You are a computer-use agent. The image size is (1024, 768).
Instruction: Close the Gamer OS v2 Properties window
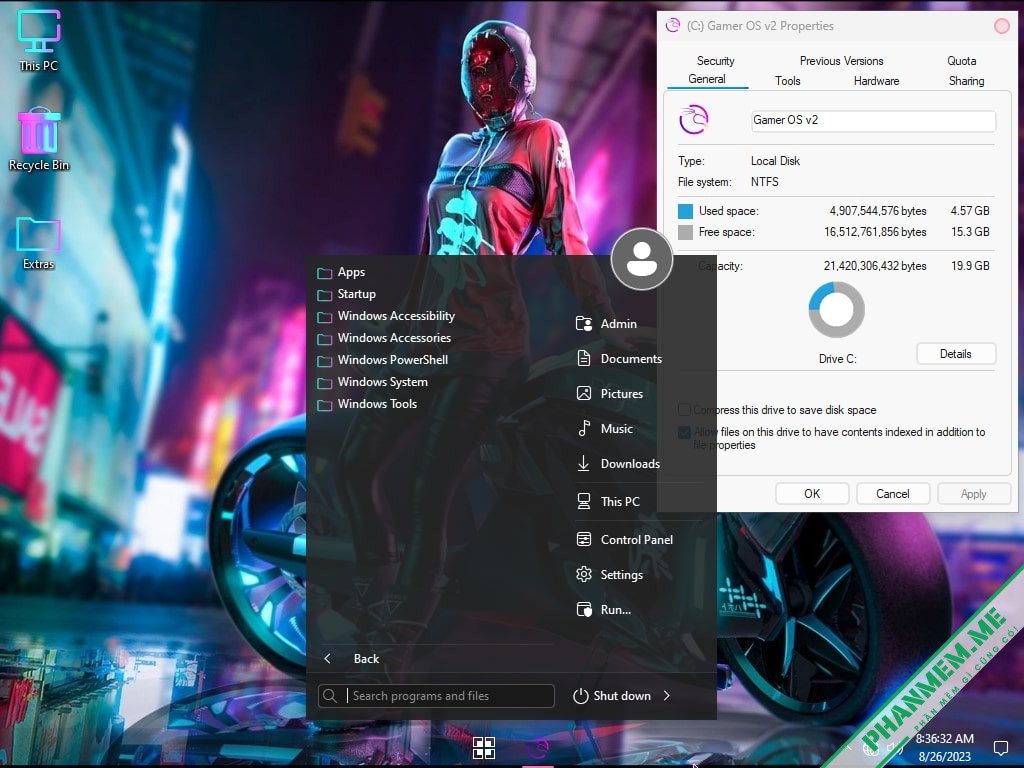(x=1002, y=25)
